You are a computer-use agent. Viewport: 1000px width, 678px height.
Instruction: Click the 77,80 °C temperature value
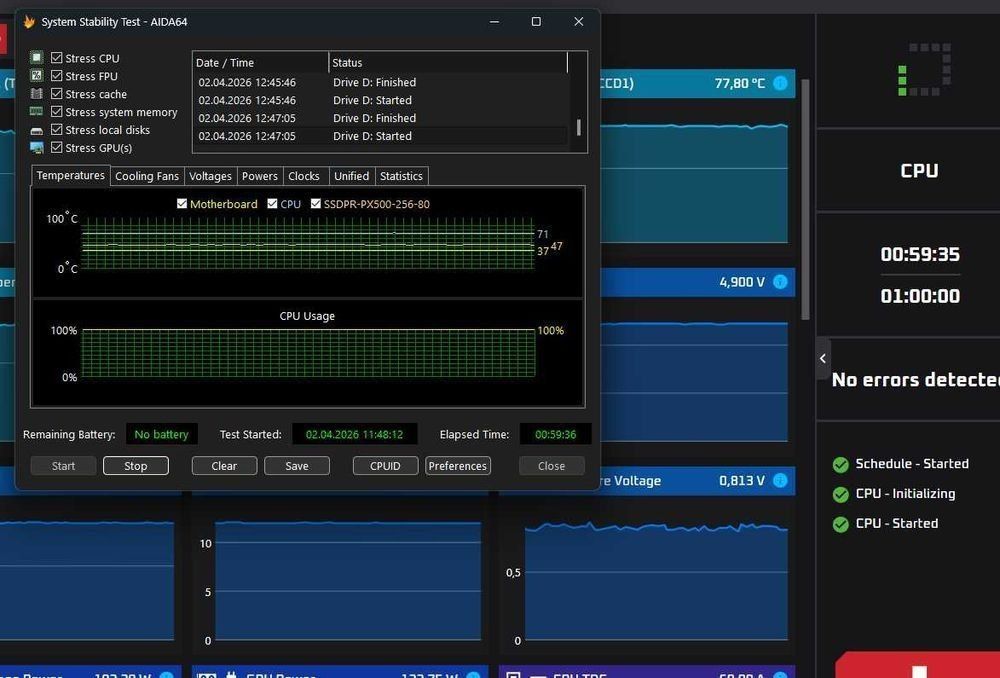(x=740, y=84)
